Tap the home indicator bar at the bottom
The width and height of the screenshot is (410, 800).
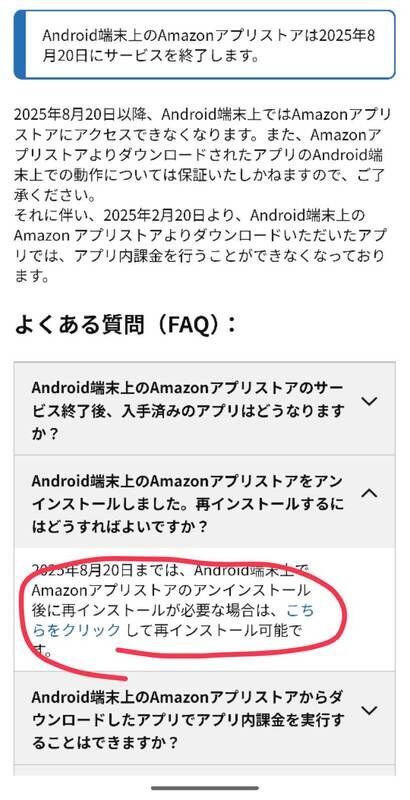(205, 788)
